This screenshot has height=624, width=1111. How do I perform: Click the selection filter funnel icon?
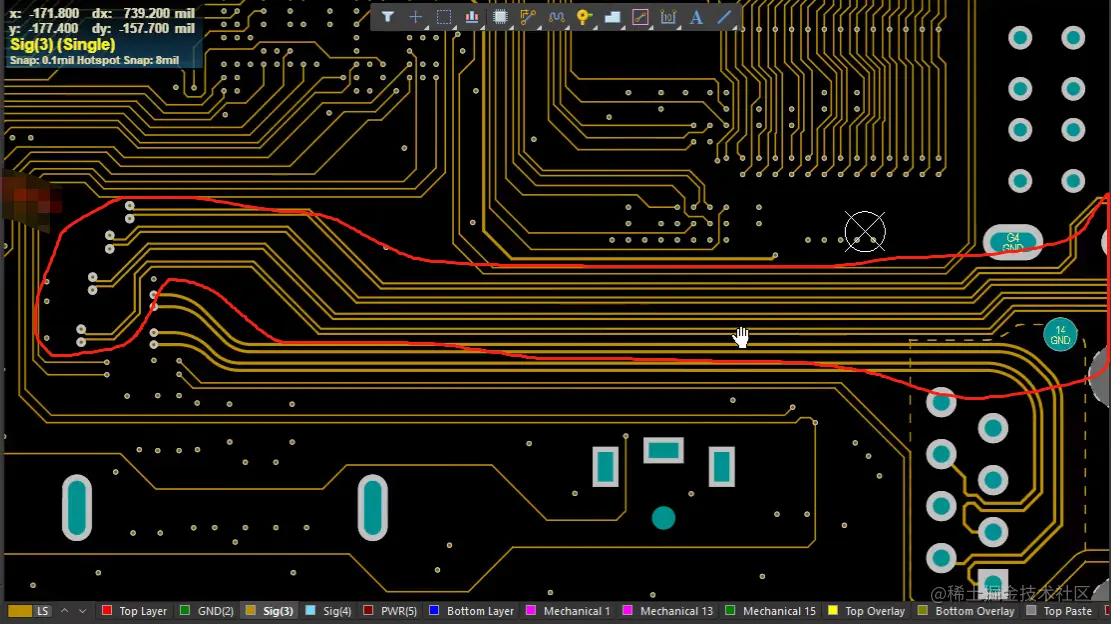click(x=388, y=17)
